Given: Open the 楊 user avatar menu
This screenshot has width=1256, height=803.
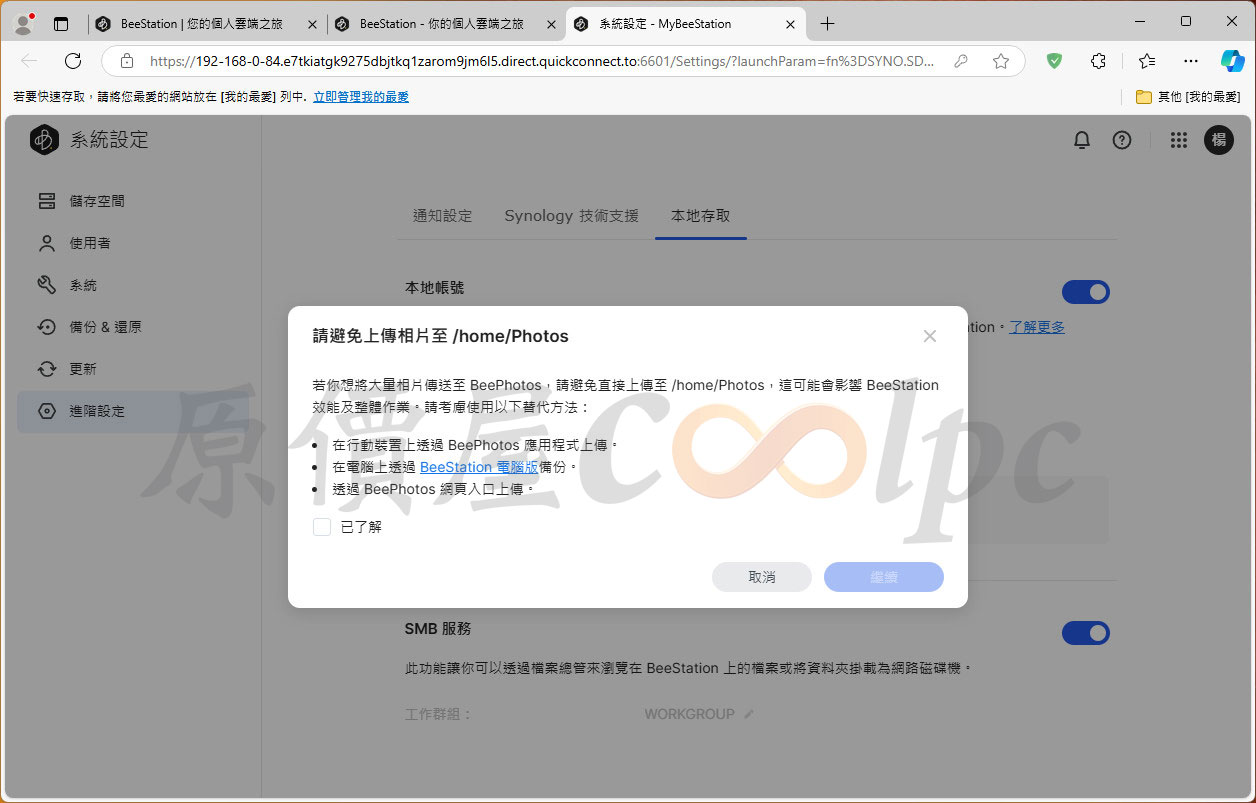Looking at the screenshot, I should pyautogui.click(x=1219, y=141).
